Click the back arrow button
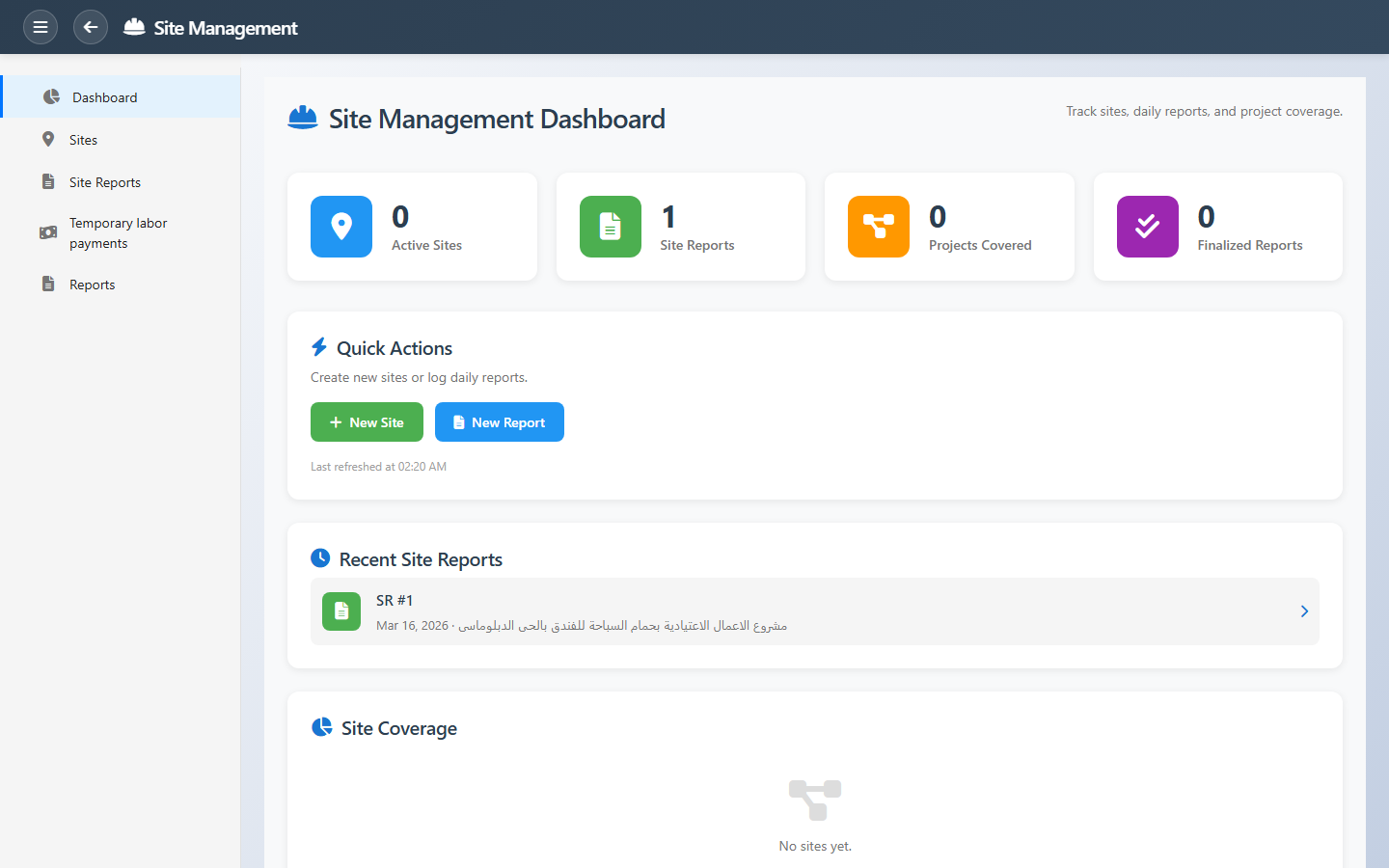The height and width of the screenshot is (868, 1389). pos(91,27)
